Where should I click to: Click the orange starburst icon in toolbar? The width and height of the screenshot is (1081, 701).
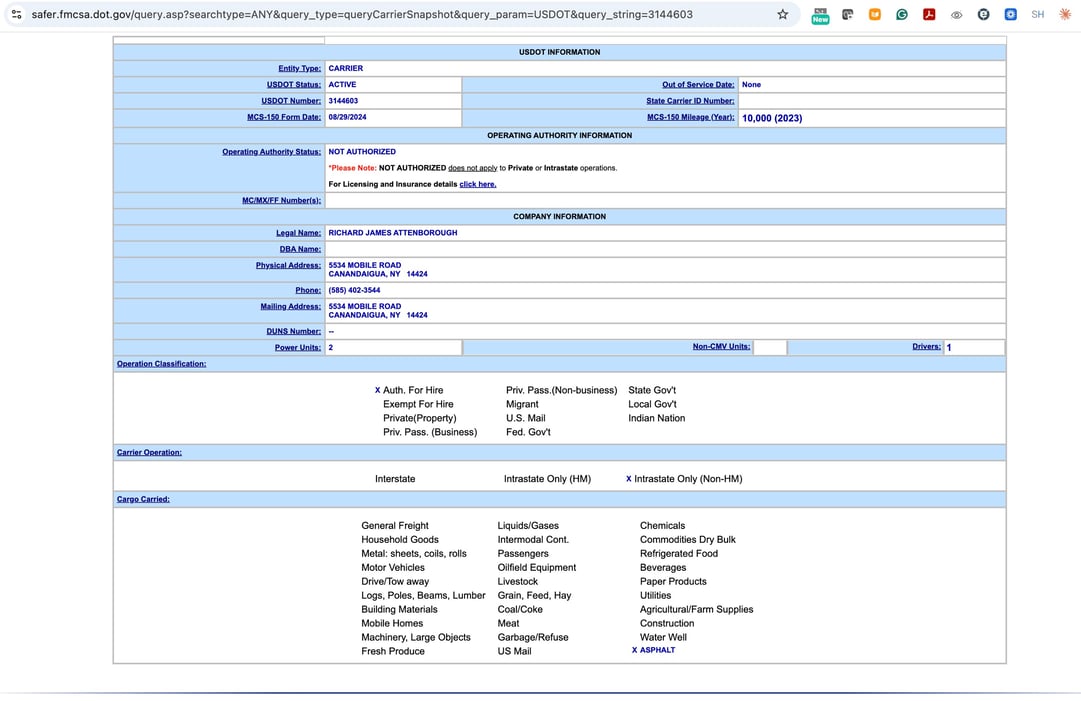tap(1065, 15)
